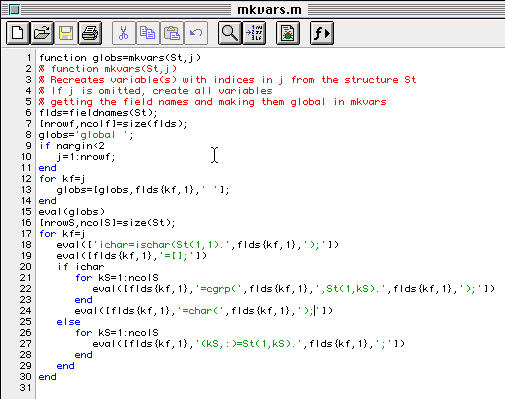The image size is (505, 399).
Task: Undo last edit with the undo arrow
Action: tap(196, 33)
